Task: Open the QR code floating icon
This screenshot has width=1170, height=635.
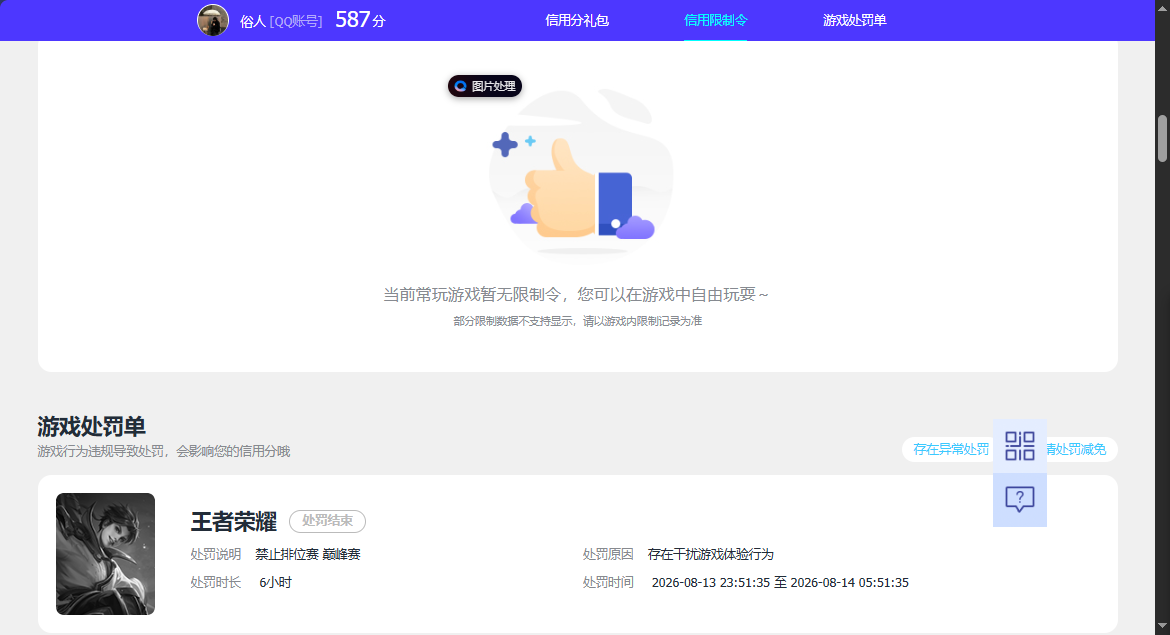Action: [1019, 446]
